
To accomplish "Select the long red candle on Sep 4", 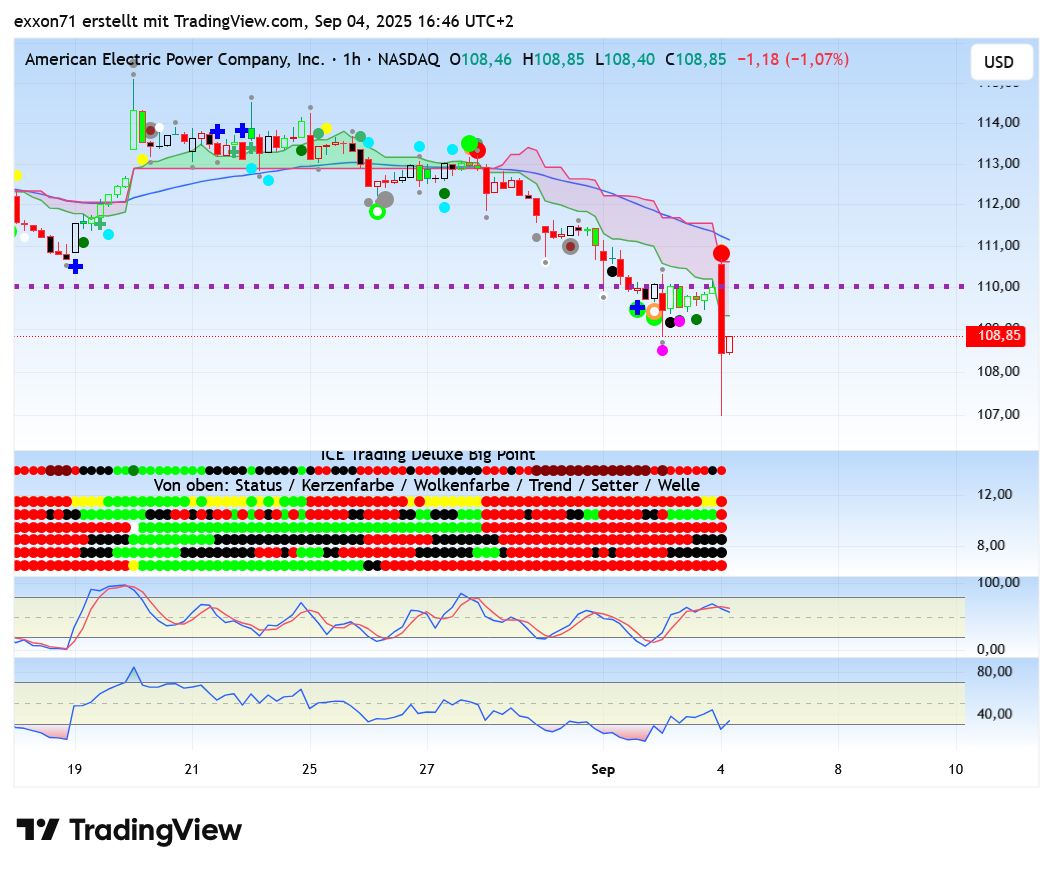I will [x=721, y=308].
